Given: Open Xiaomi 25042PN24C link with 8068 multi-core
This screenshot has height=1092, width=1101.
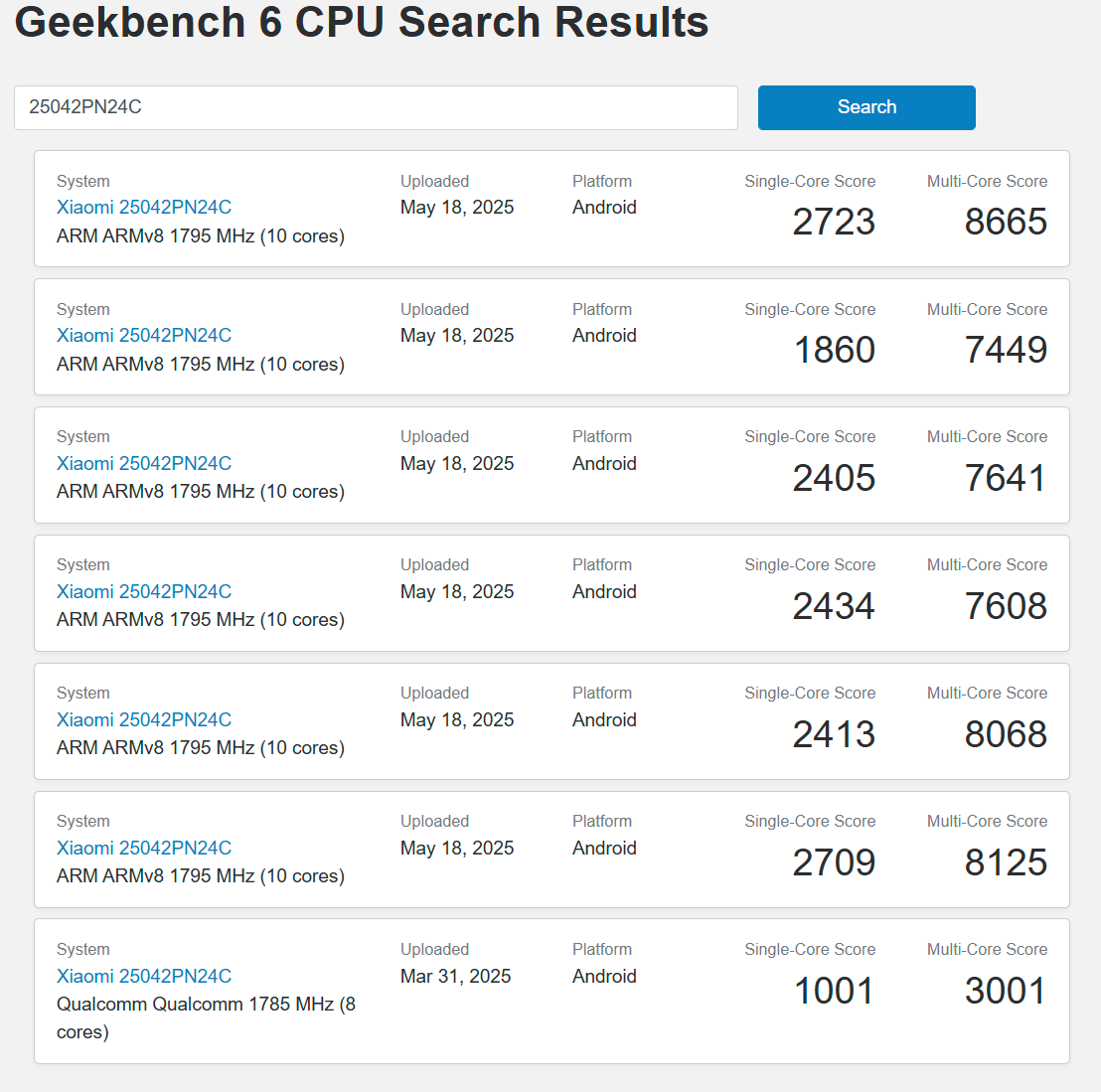Looking at the screenshot, I should pos(144,720).
